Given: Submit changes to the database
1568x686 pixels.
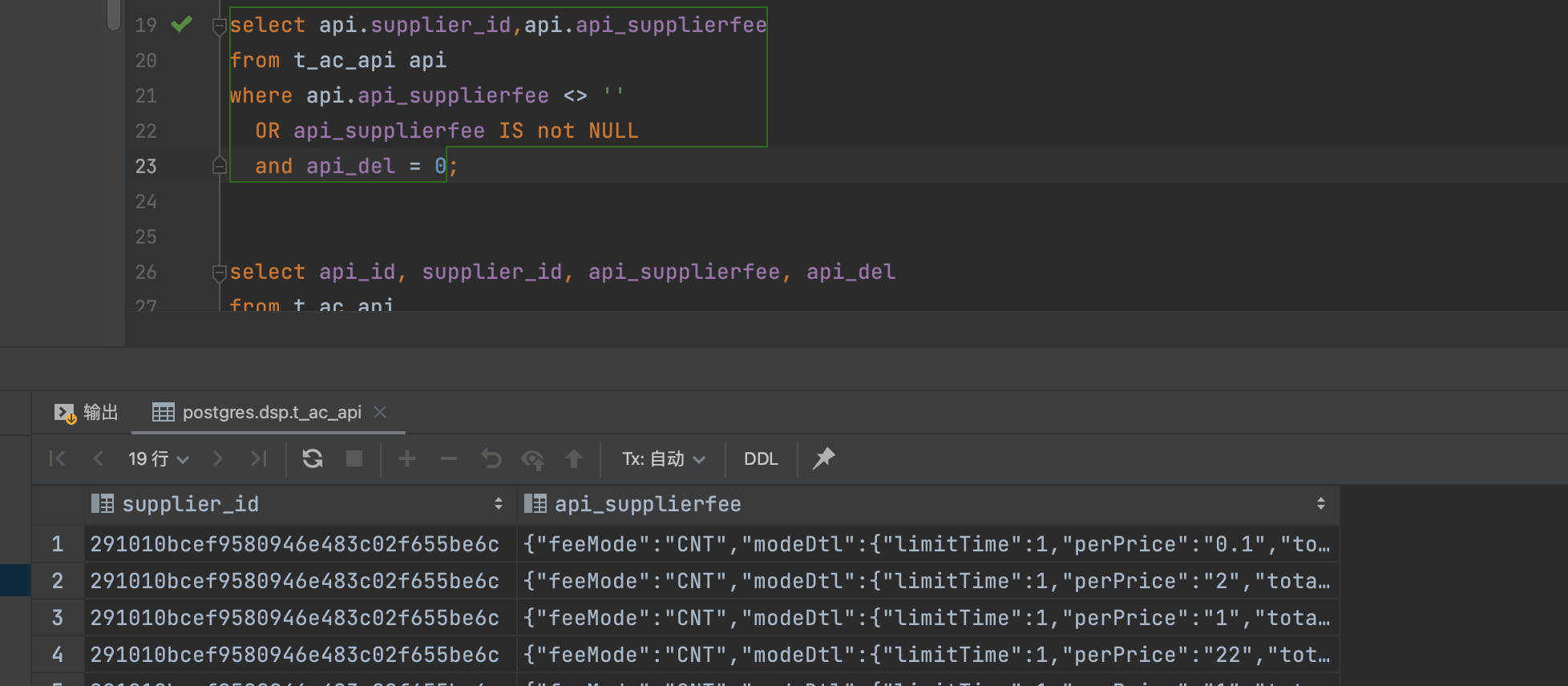Looking at the screenshot, I should click(x=574, y=458).
